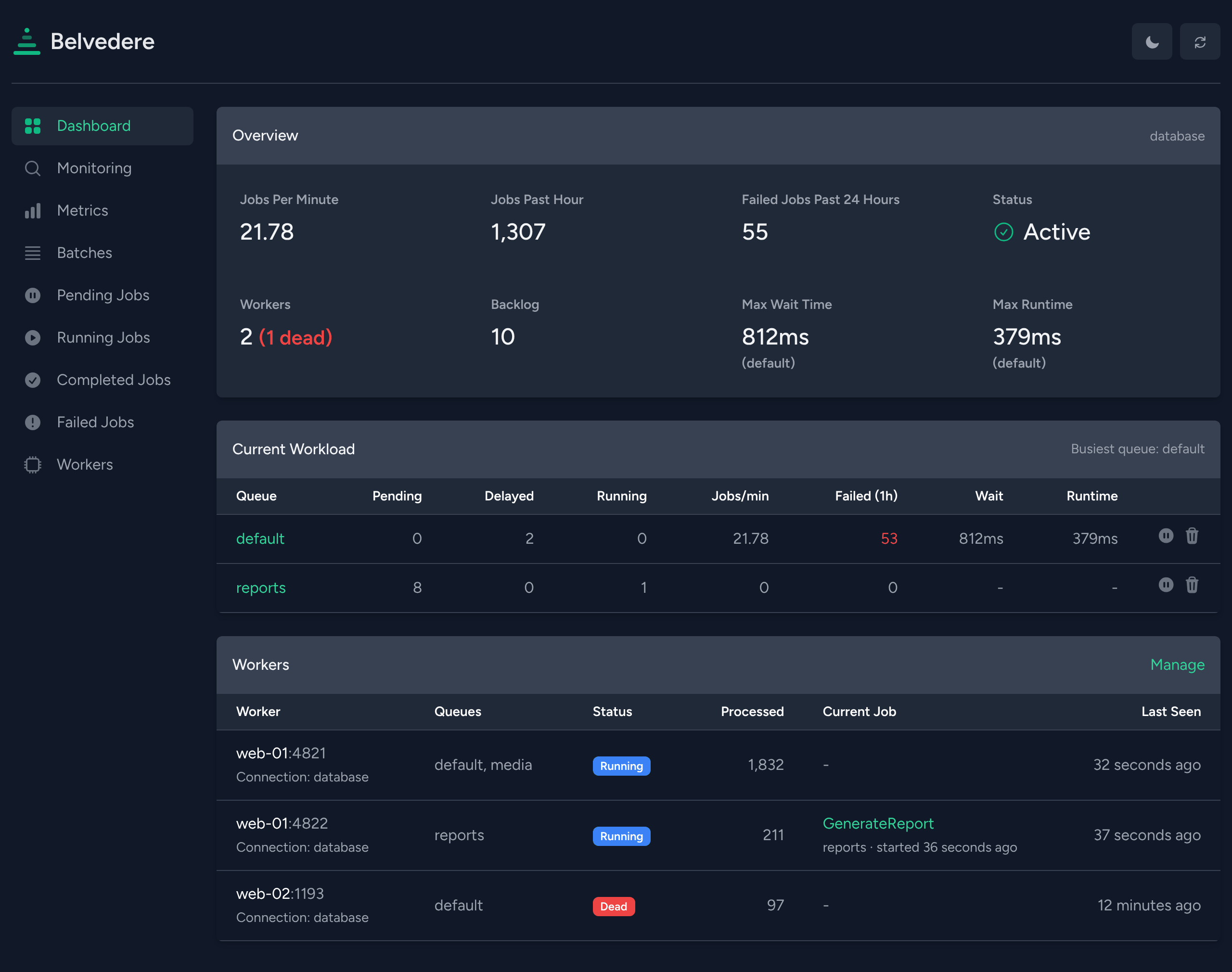This screenshot has width=1232, height=972.
Task: Click the Backlog value 10
Action: tap(503, 337)
